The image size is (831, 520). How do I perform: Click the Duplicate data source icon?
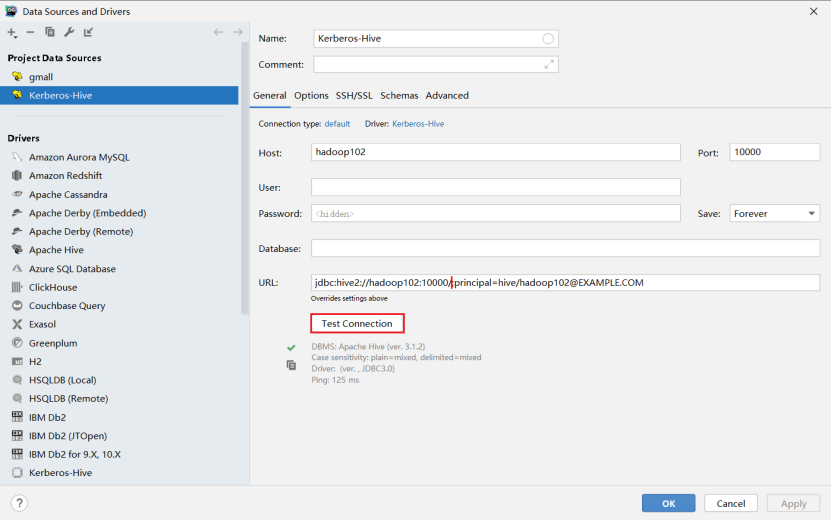pos(50,32)
